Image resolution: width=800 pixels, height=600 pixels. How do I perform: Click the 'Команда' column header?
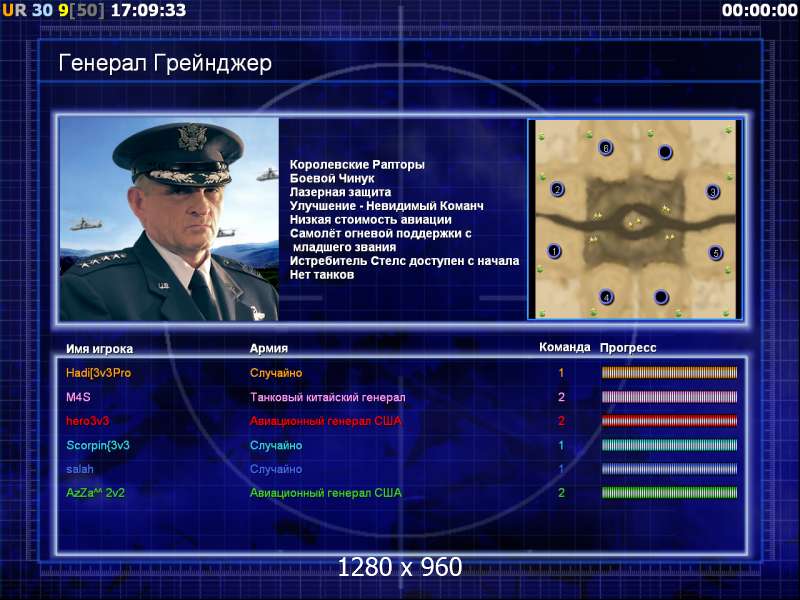(565, 347)
